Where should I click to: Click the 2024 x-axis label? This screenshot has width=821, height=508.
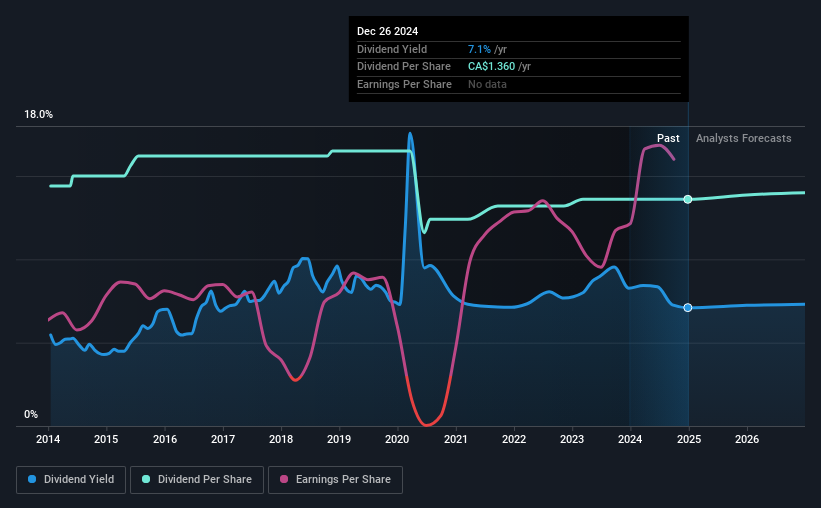coord(630,439)
